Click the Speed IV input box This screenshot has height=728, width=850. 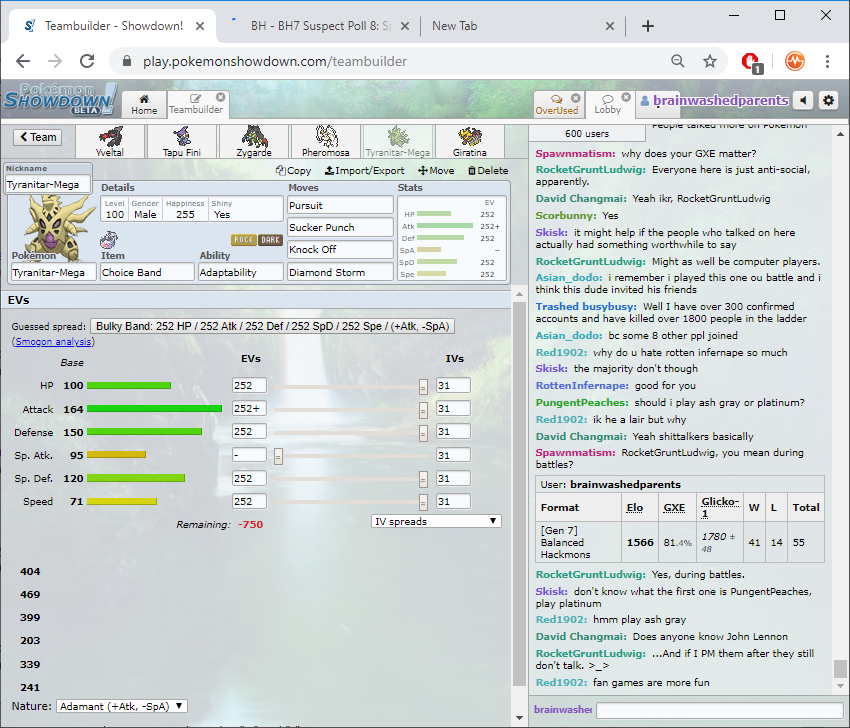tap(453, 501)
